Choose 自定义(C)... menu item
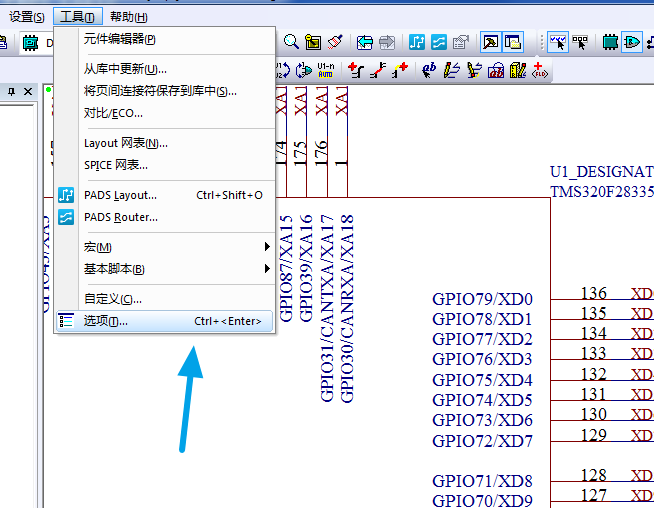Screen dimensions: 654x508 [x=165, y=299]
